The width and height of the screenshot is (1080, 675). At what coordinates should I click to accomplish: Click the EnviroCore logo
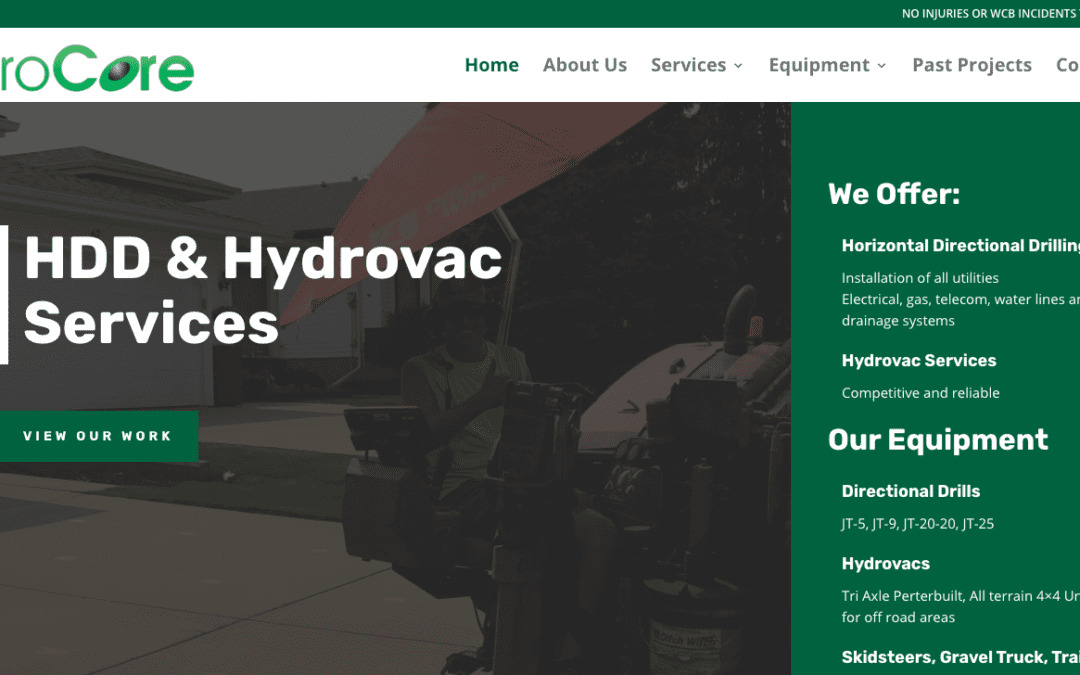(x=96, y=67)
